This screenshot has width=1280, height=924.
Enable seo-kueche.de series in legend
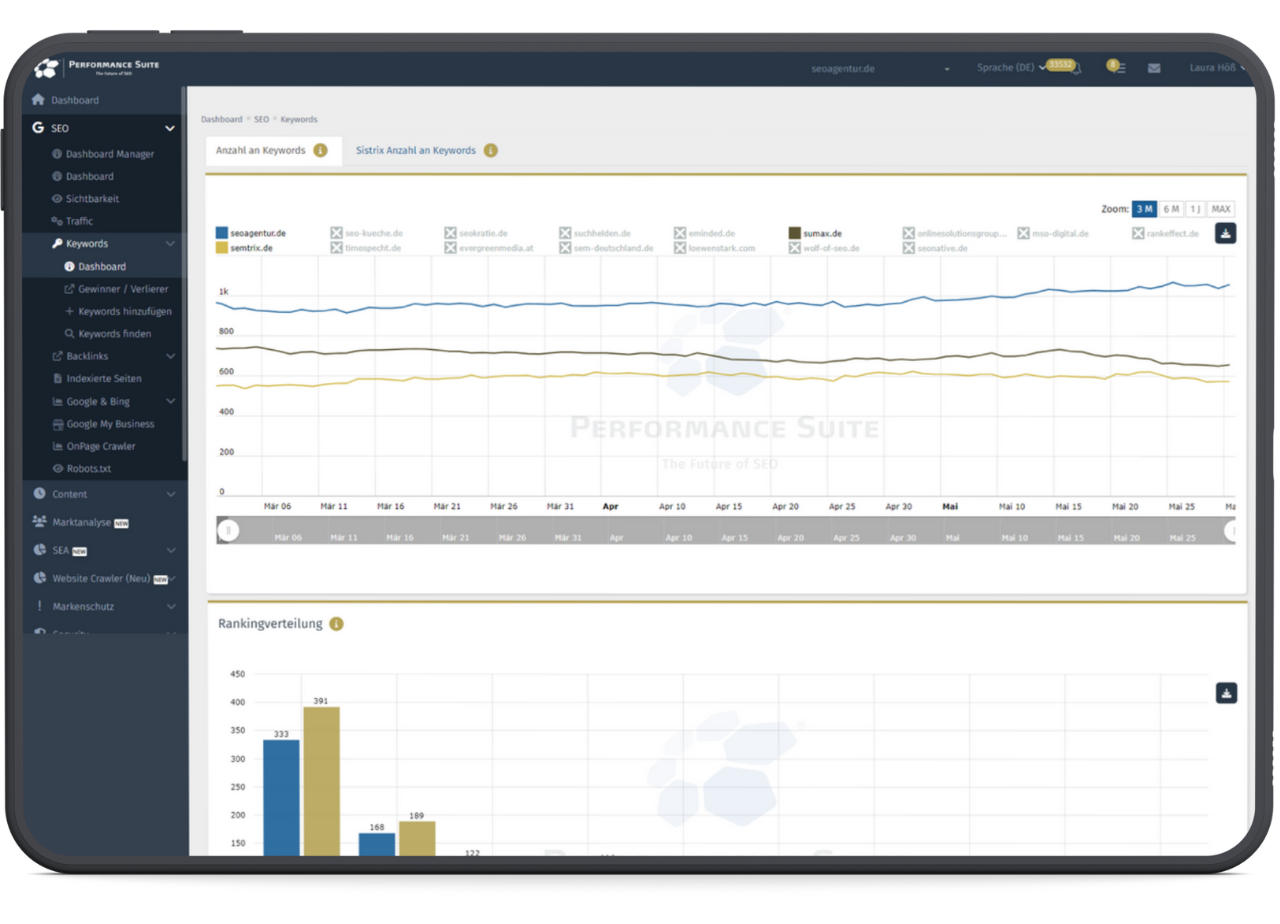pyautogui.click(x=367, y=233)
